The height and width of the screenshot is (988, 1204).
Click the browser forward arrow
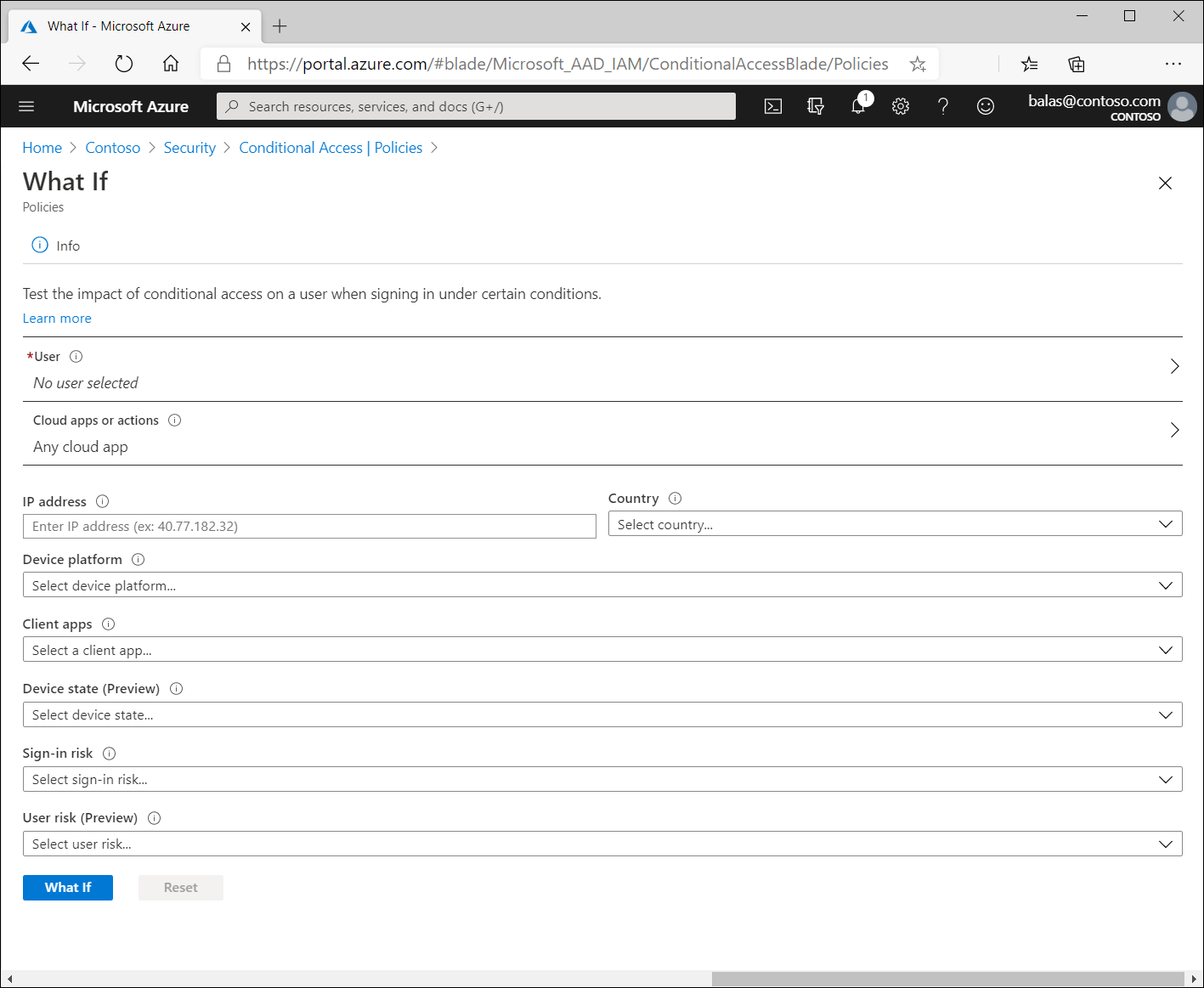point(77,64)
